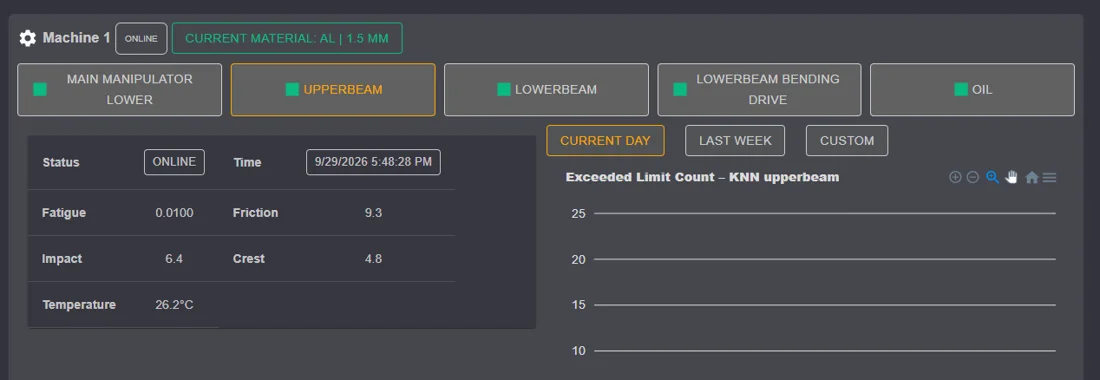Click the y-axis label 25
This screenshot has width=1100, height=380.
pos(579,214)
